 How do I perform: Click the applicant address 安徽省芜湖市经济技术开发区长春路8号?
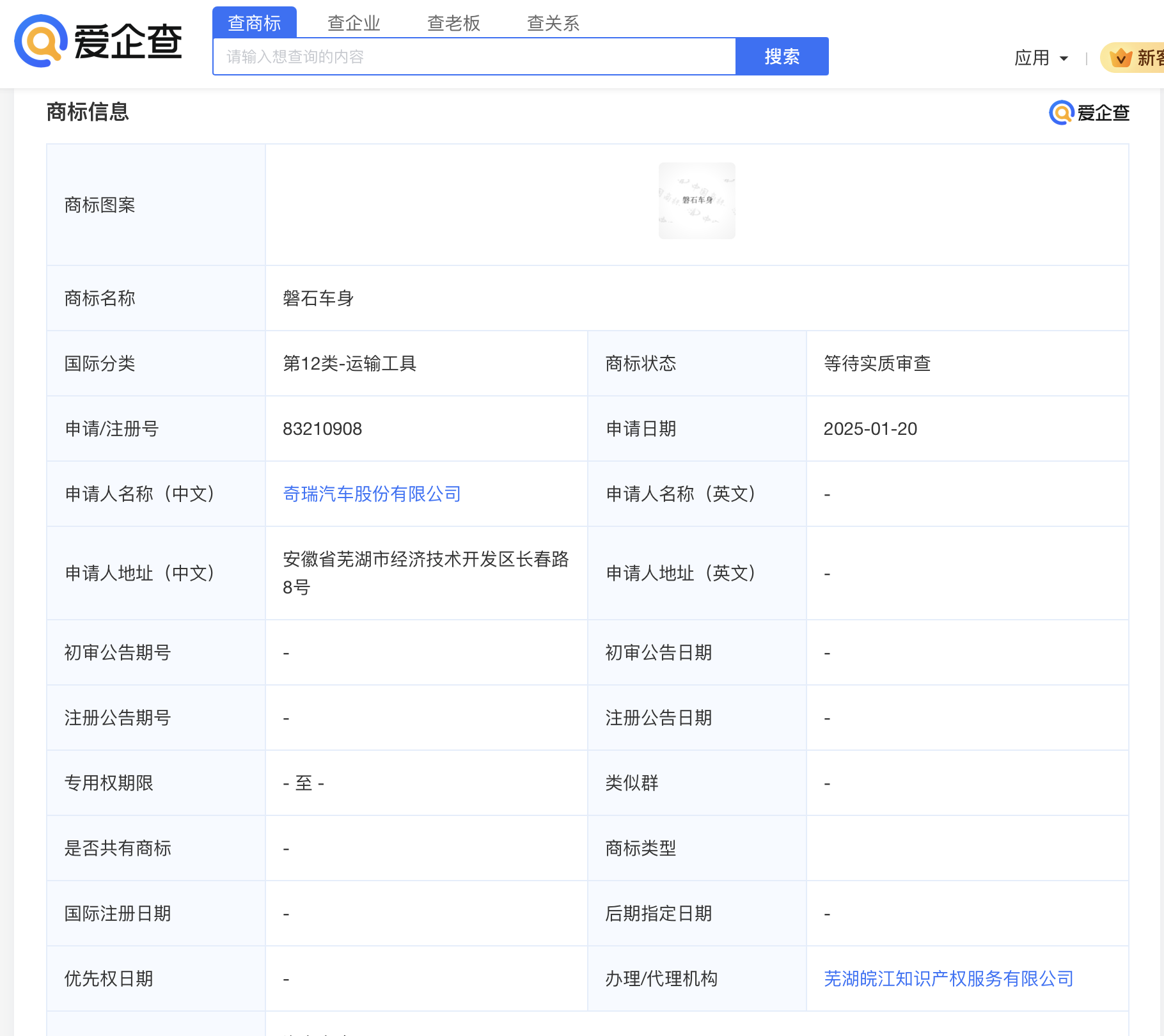pyautogui.click(x=426, y=573)
